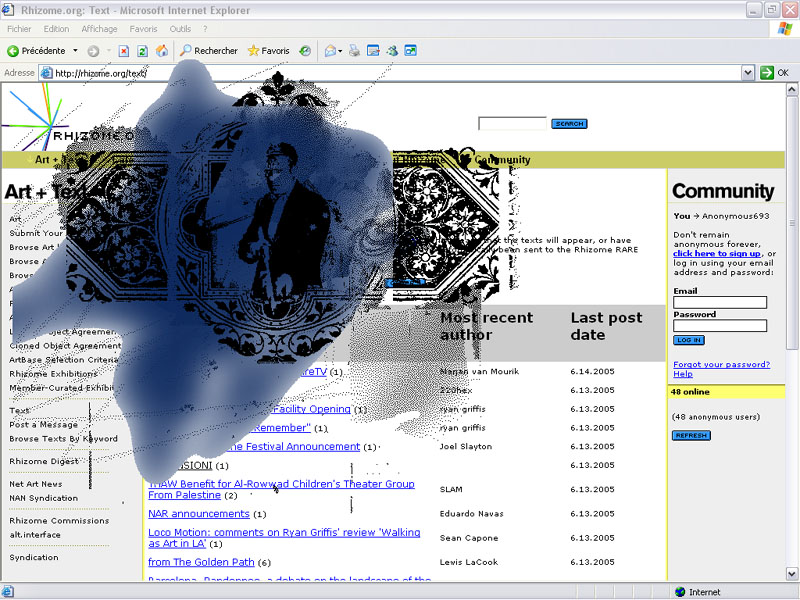
Task: Open 'Rhizome Exhibitions' sidebar link
Action: click(54, 374)
